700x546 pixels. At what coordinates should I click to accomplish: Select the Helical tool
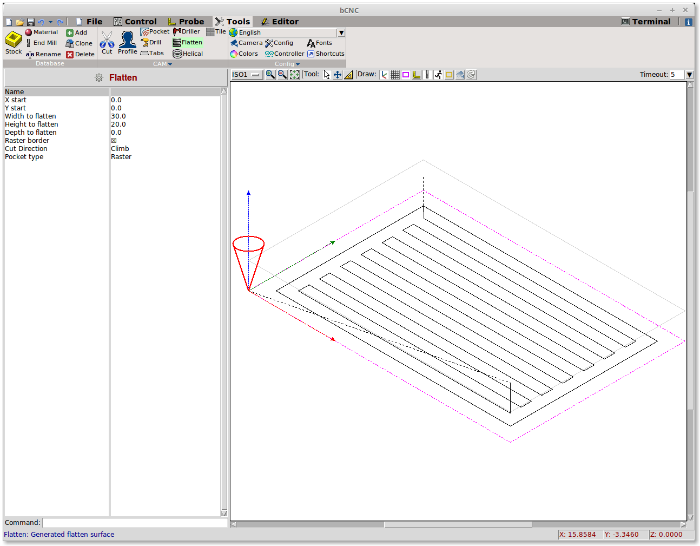[188, 54]
